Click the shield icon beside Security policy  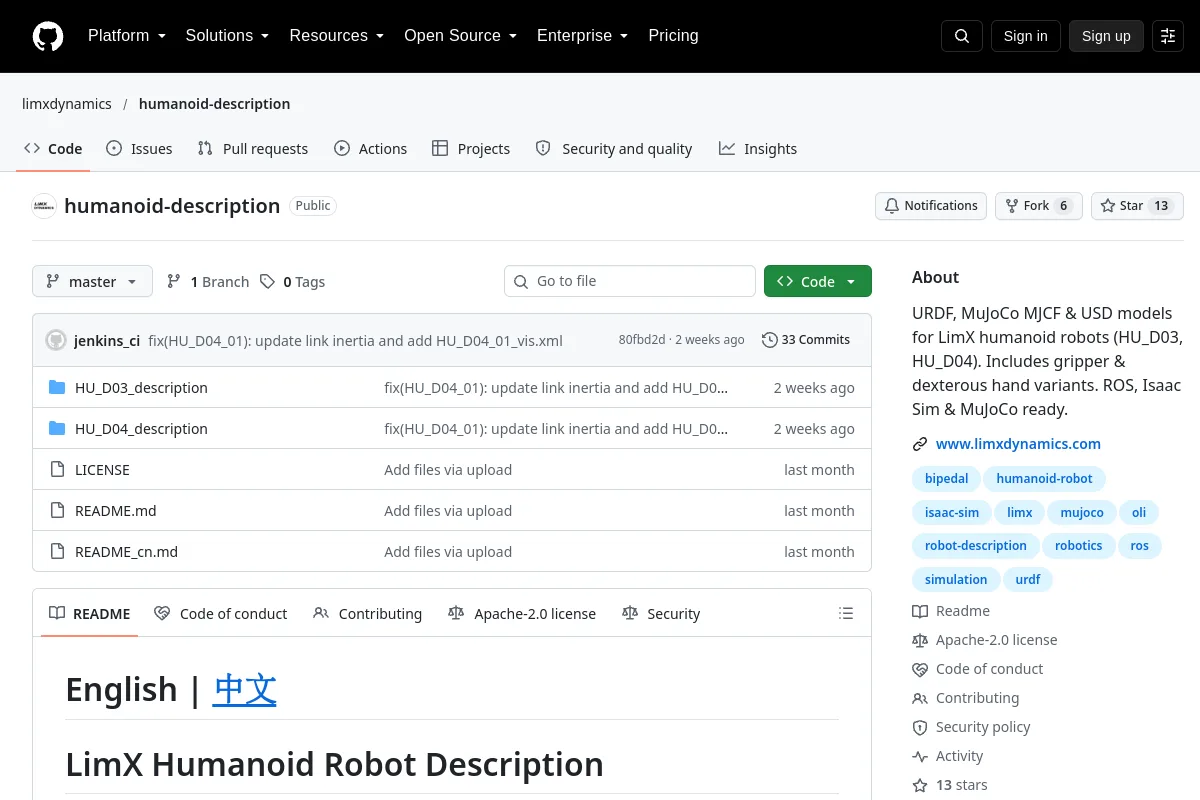click(920, 727)
